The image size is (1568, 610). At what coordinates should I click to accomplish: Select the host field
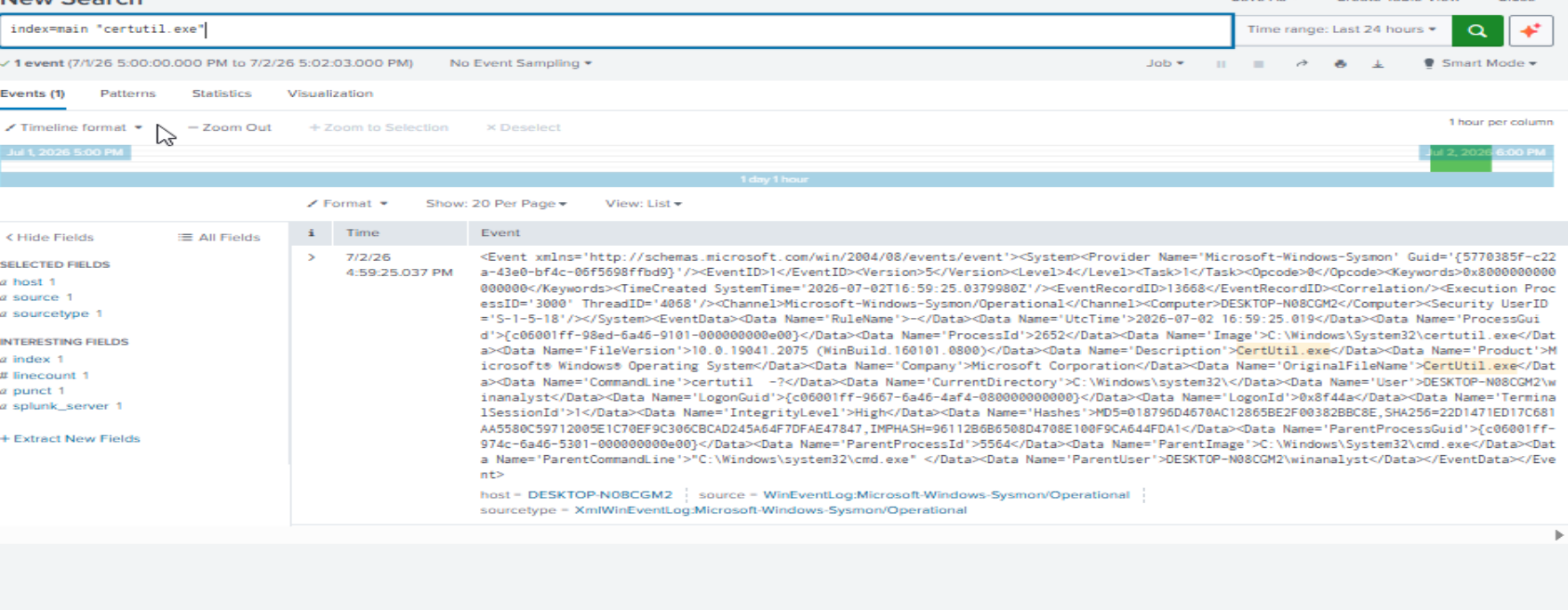tap(28, 281)
